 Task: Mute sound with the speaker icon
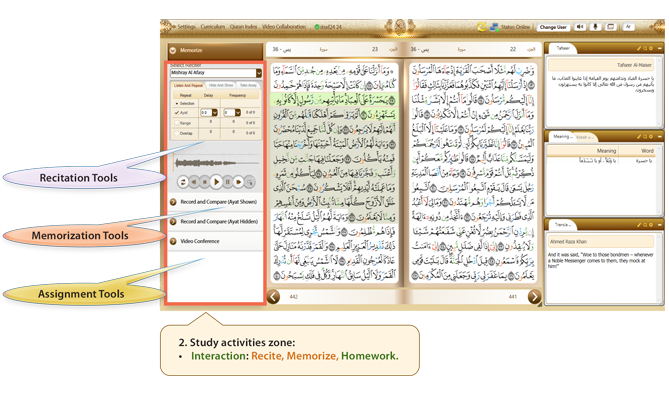(580, 27)
